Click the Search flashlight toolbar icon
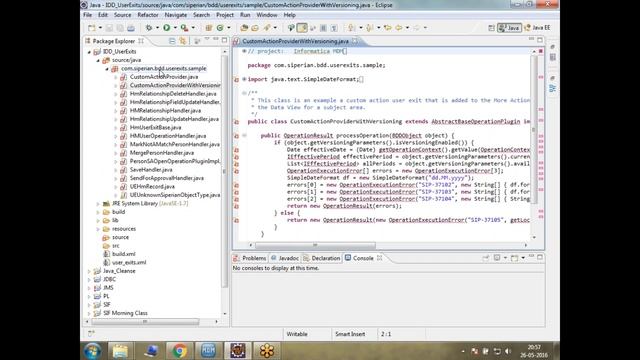640x360 pixels. (267, 28)
